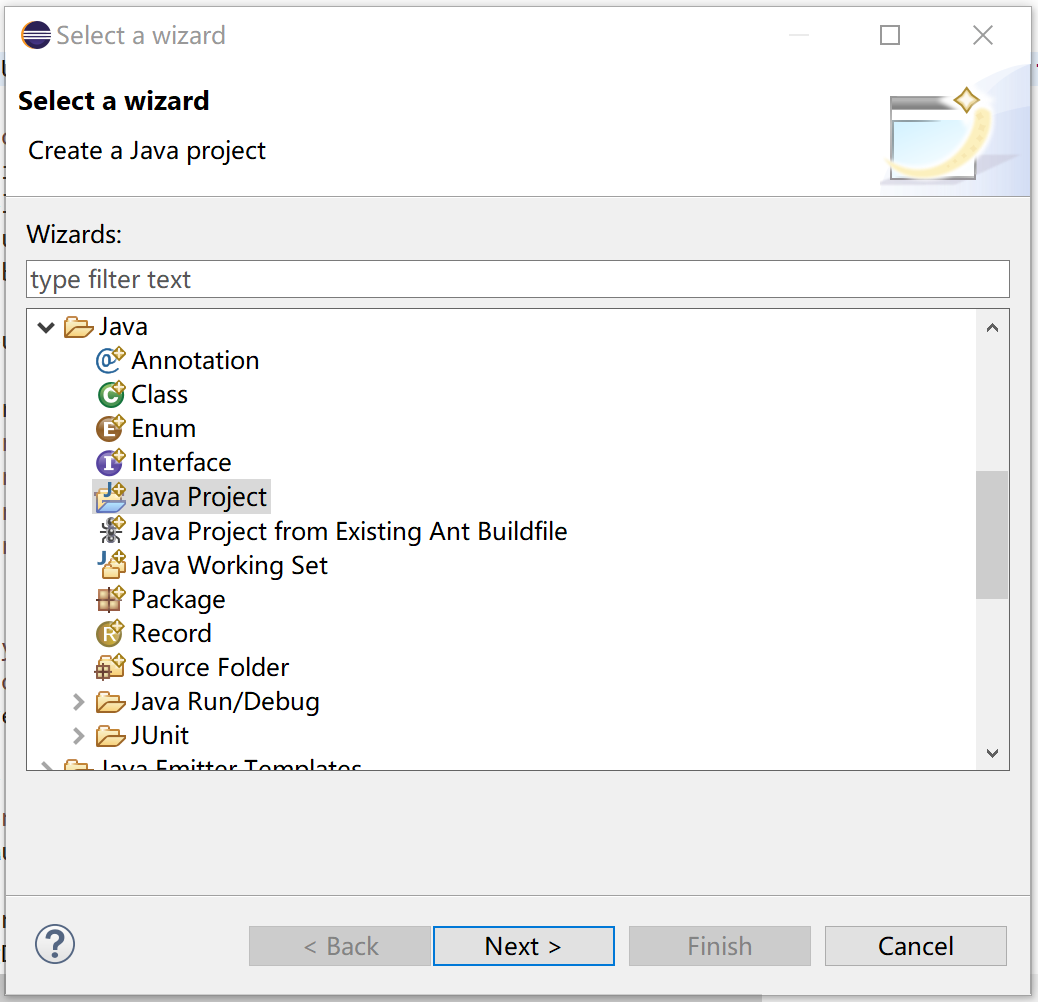Click the Enum wizard icon
1038x1002 pixels.
click(x=110, y=428)
